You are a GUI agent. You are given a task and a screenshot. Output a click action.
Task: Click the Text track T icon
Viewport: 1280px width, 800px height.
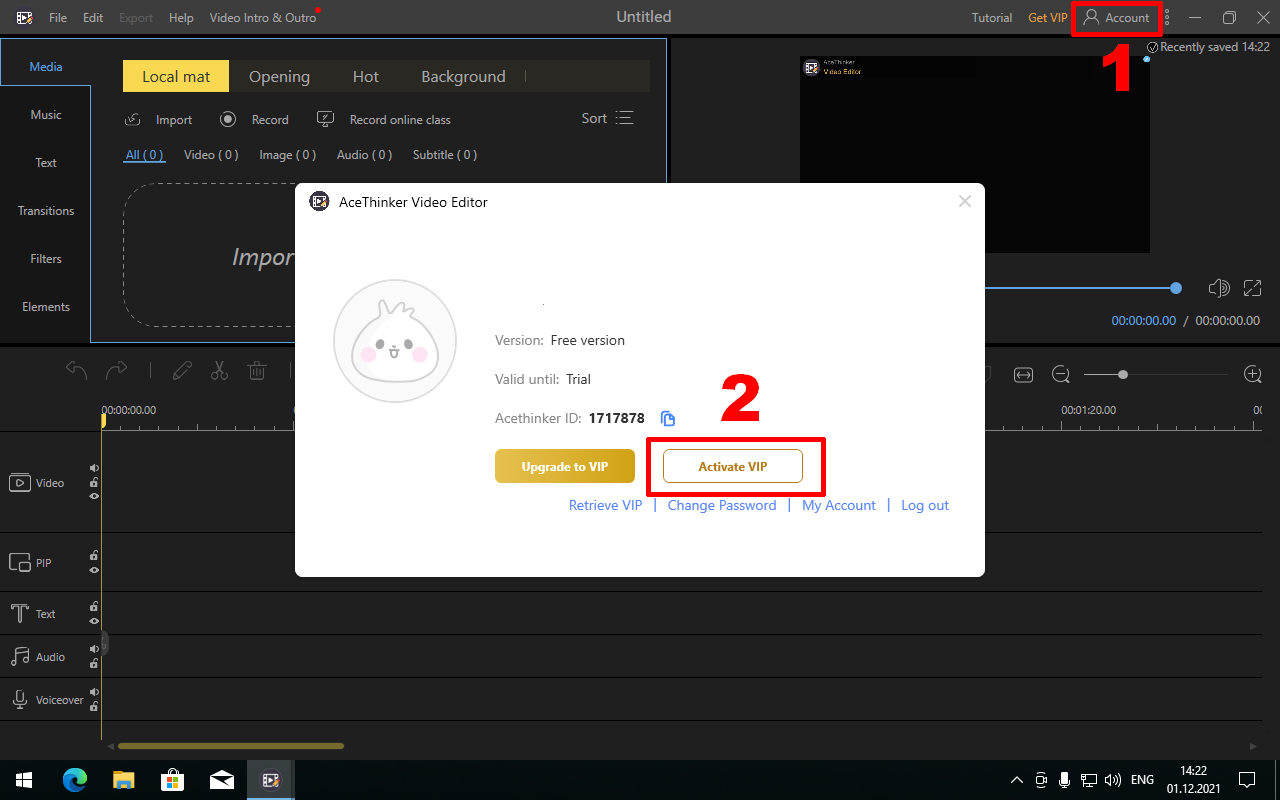click(19, 614)
